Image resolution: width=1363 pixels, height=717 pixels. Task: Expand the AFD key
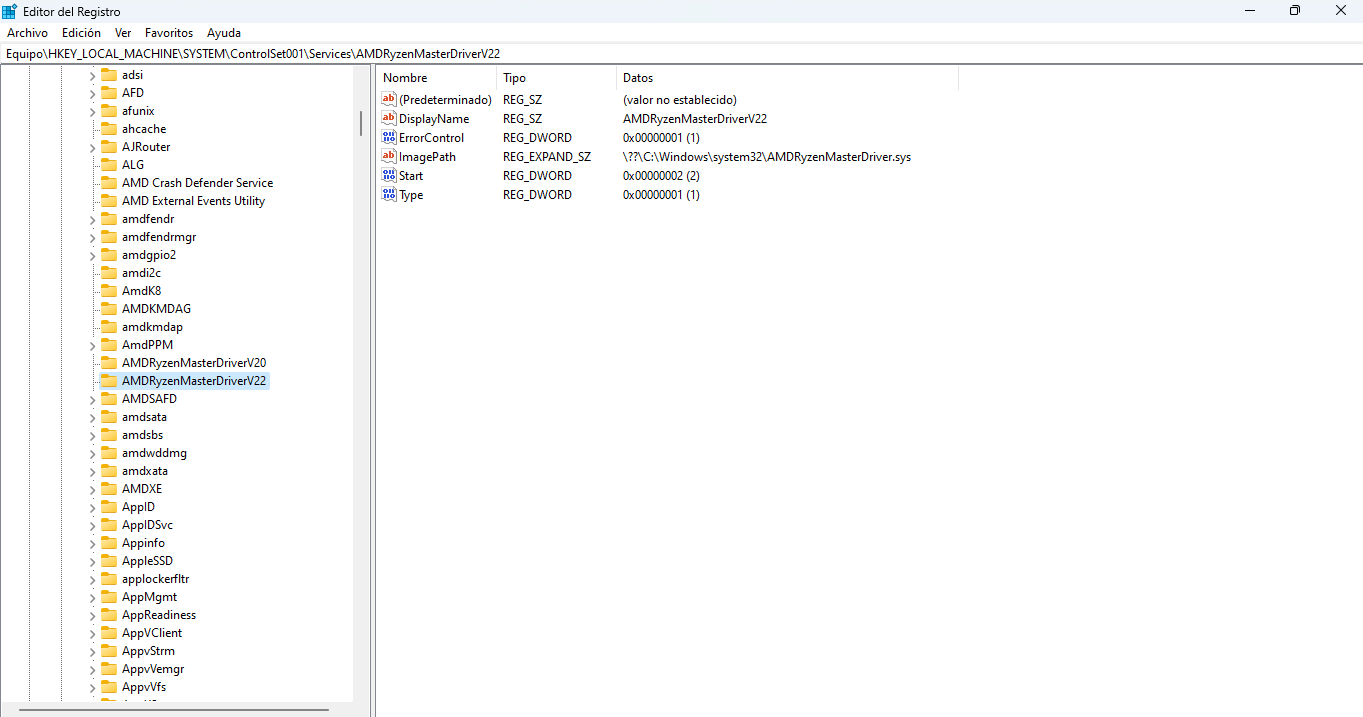click(x=92, y=93)
